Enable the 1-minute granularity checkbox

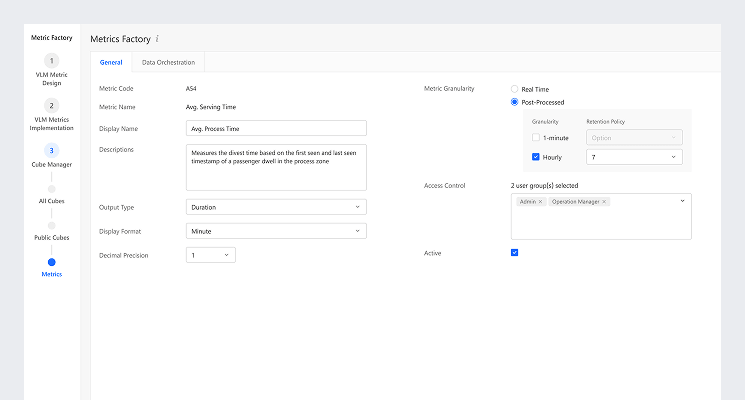[536, 137]
